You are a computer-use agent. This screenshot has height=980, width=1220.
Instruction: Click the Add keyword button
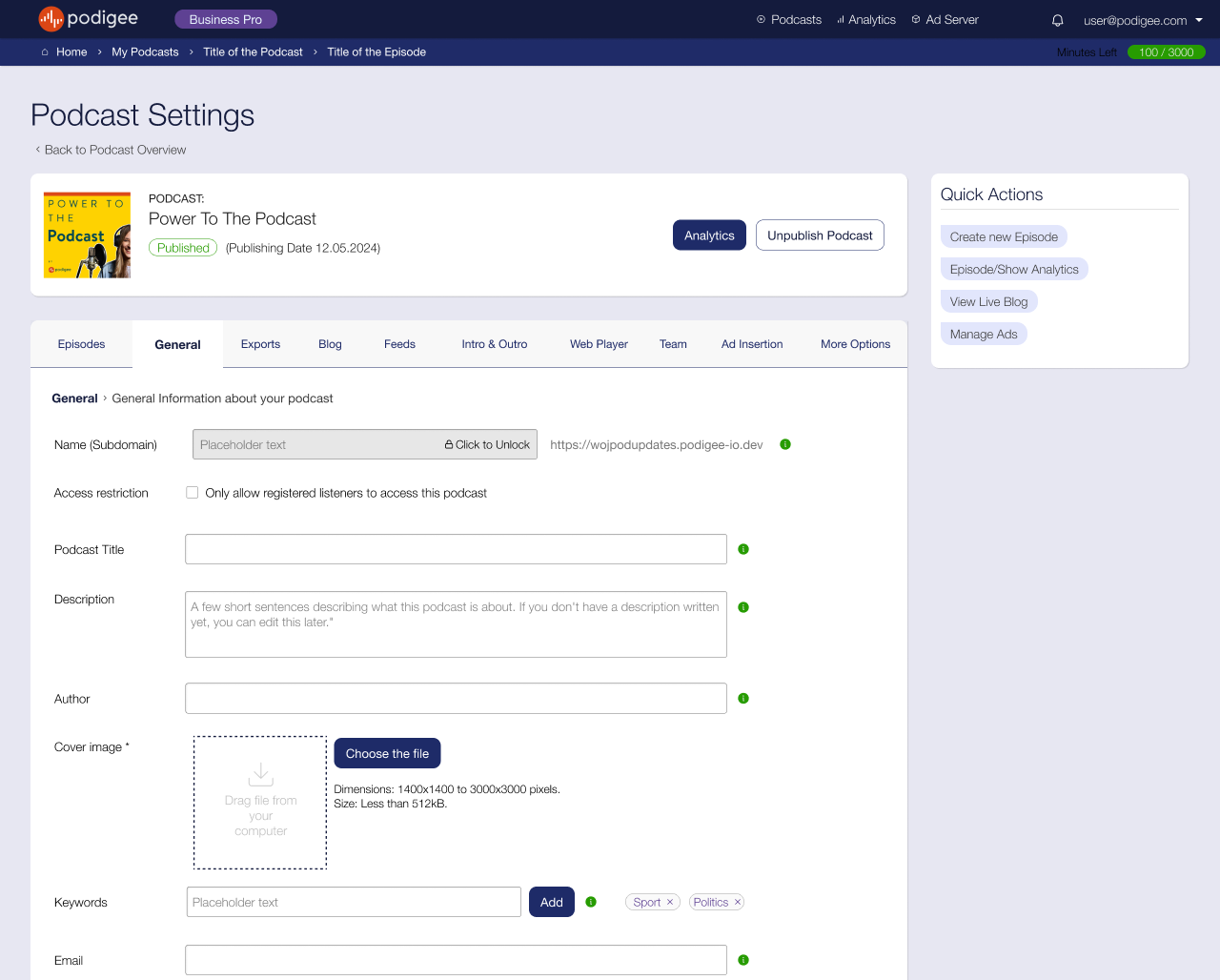tap(552, 902)
